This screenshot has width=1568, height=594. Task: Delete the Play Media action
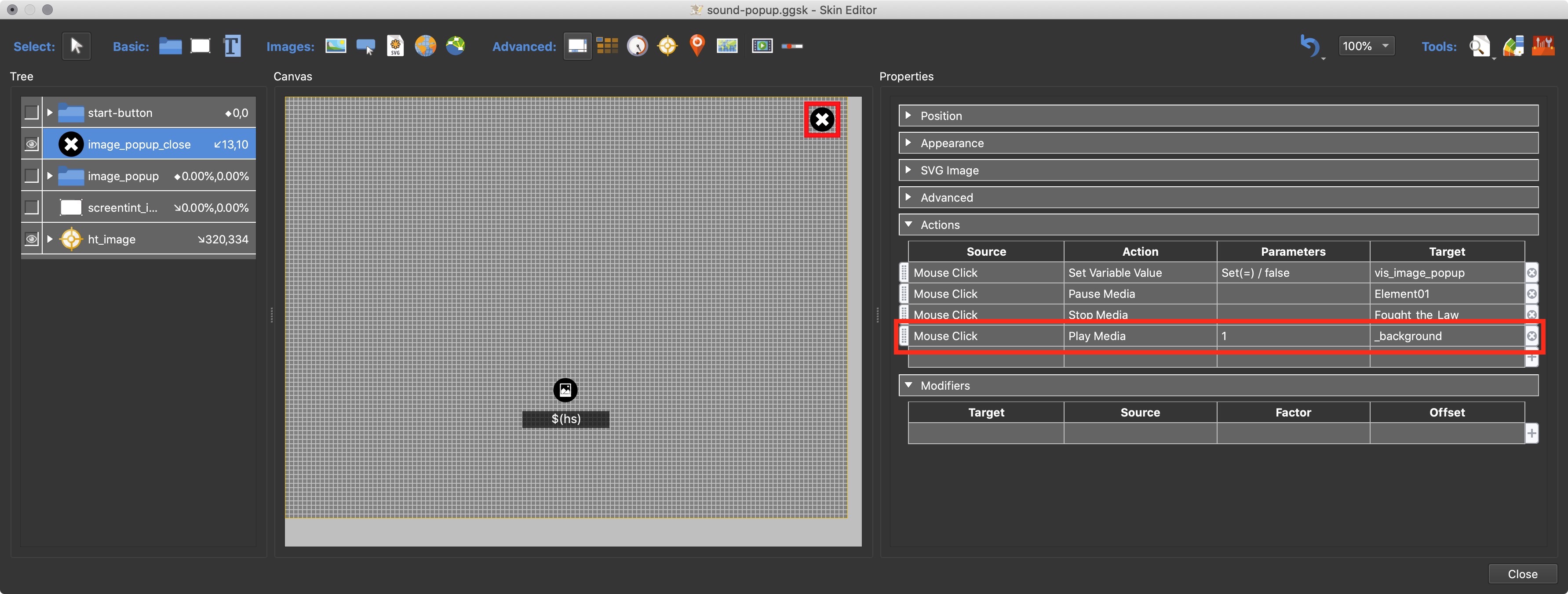tap(1532, 336)
